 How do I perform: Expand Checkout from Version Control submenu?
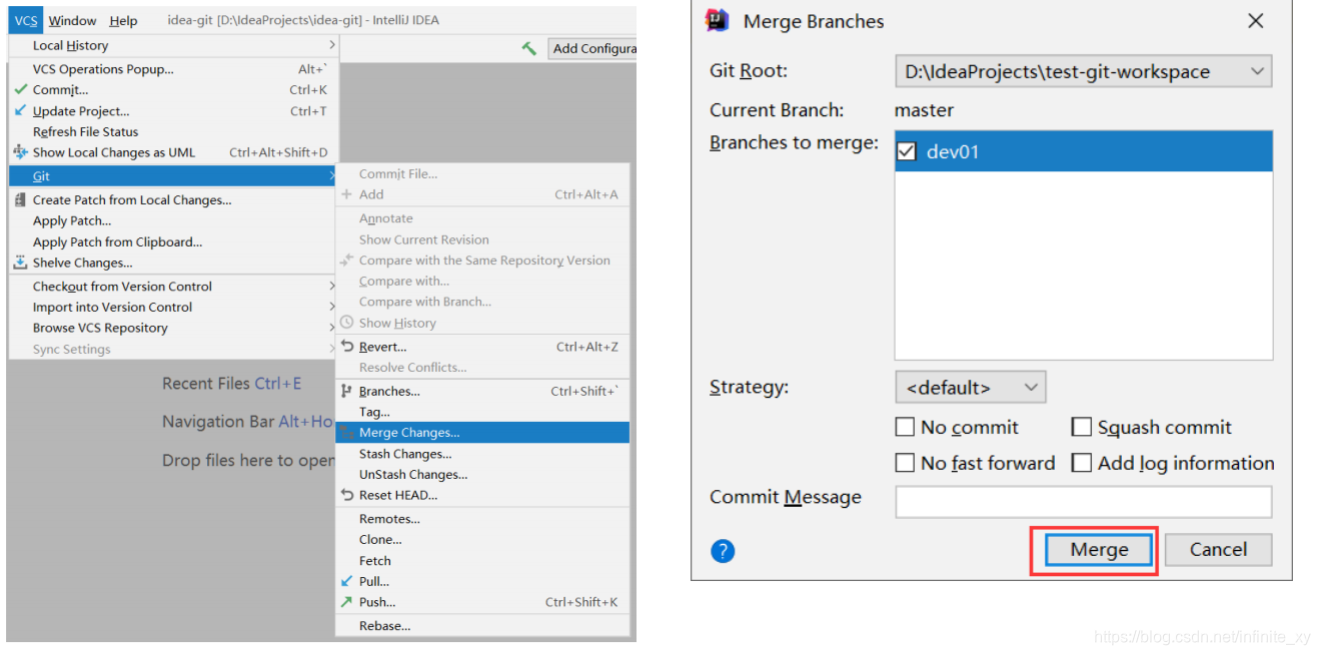coord(172,286)
